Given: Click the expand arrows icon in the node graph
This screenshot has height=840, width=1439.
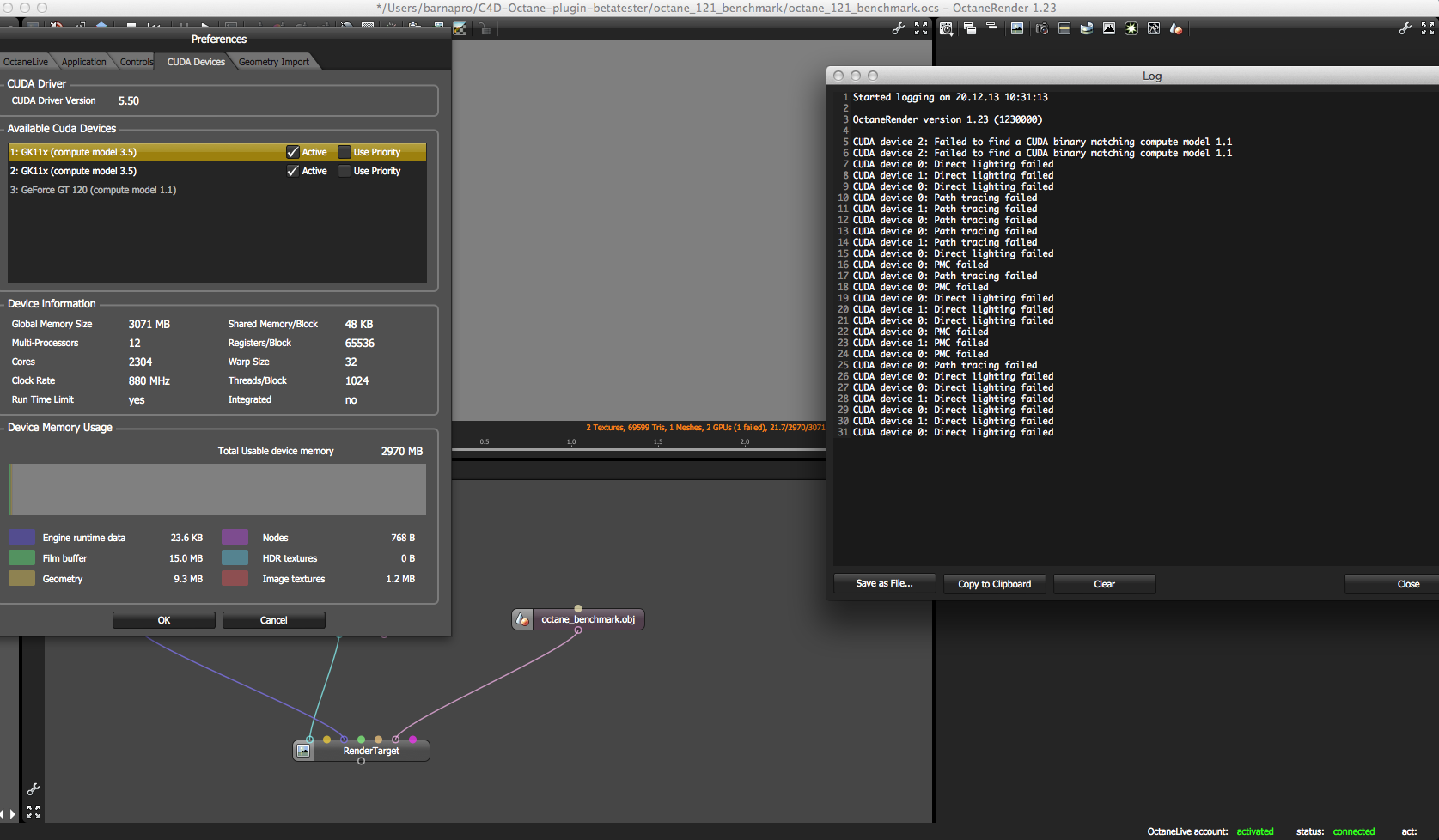Looking at the screenshot, I should click(x=34, y=812).
